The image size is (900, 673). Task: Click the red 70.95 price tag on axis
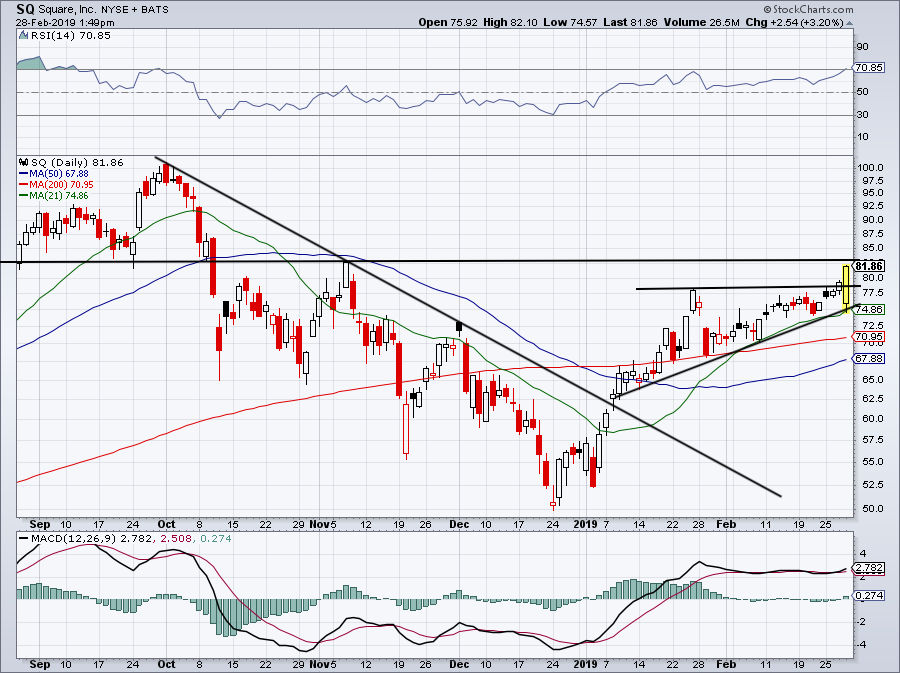pyautogui.click(x=869, y=337)
